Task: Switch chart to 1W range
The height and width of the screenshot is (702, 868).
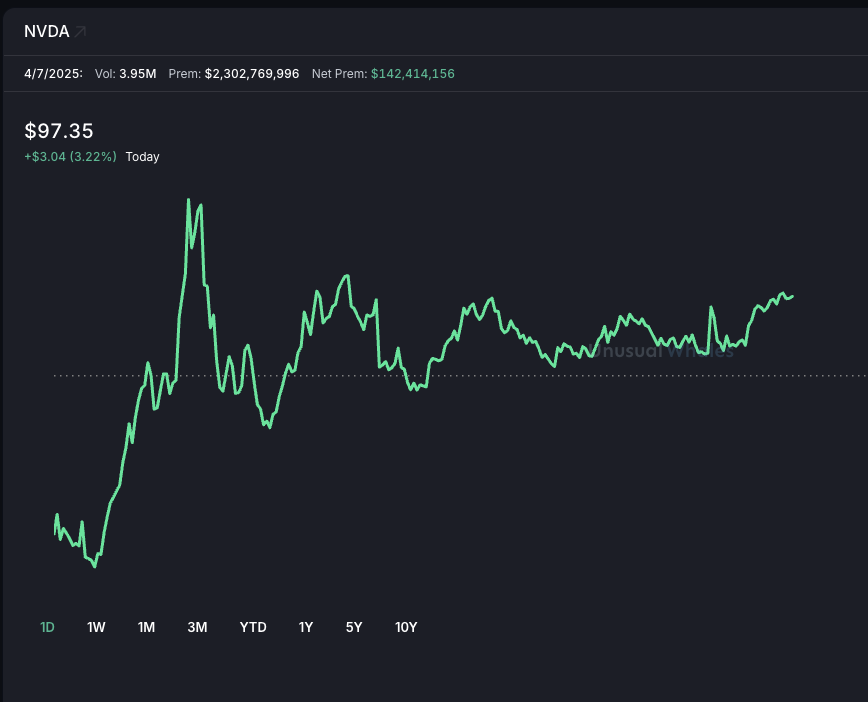Action: point(96,627)
